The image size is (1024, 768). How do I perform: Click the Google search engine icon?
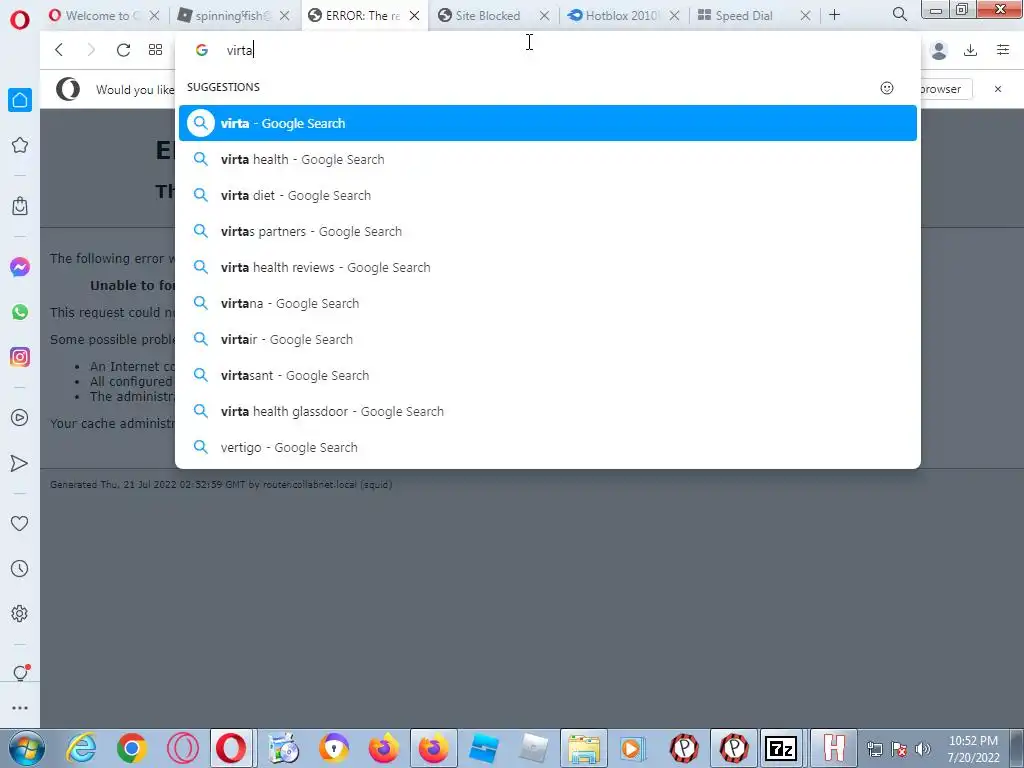[202, 50]
